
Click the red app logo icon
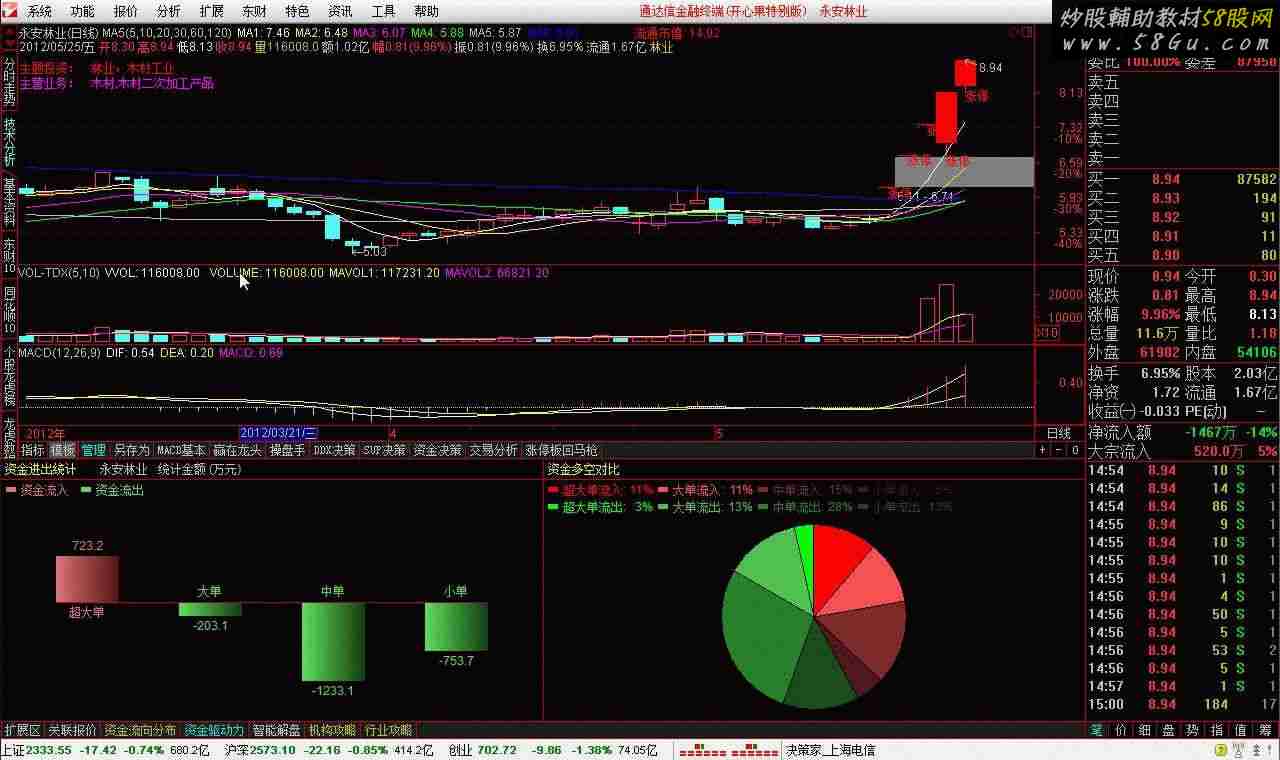pyautogui.click(x=10, y=11)
